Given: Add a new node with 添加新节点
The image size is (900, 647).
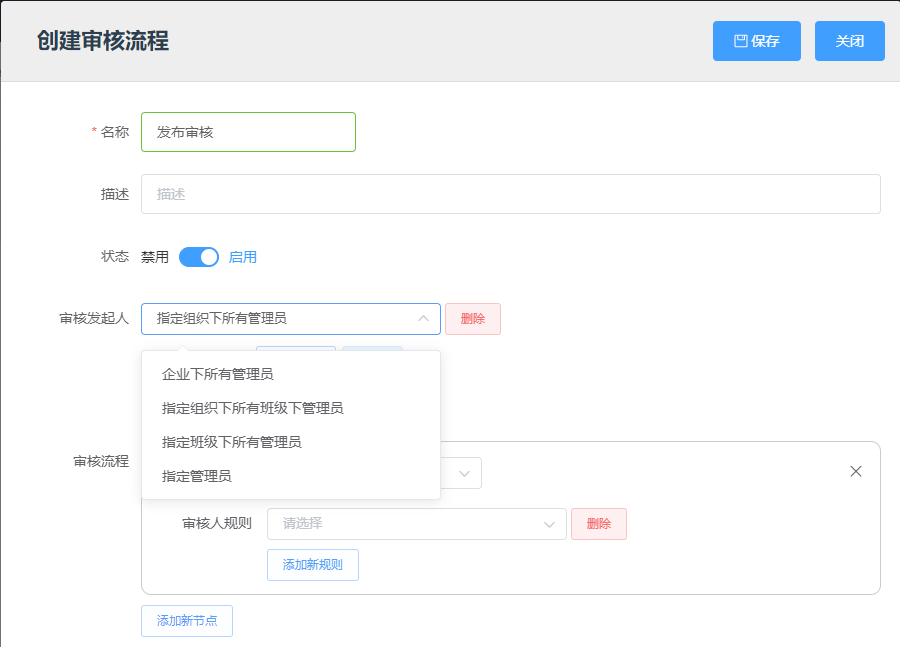Looking at the screenshot, I should tap(186, 620).
